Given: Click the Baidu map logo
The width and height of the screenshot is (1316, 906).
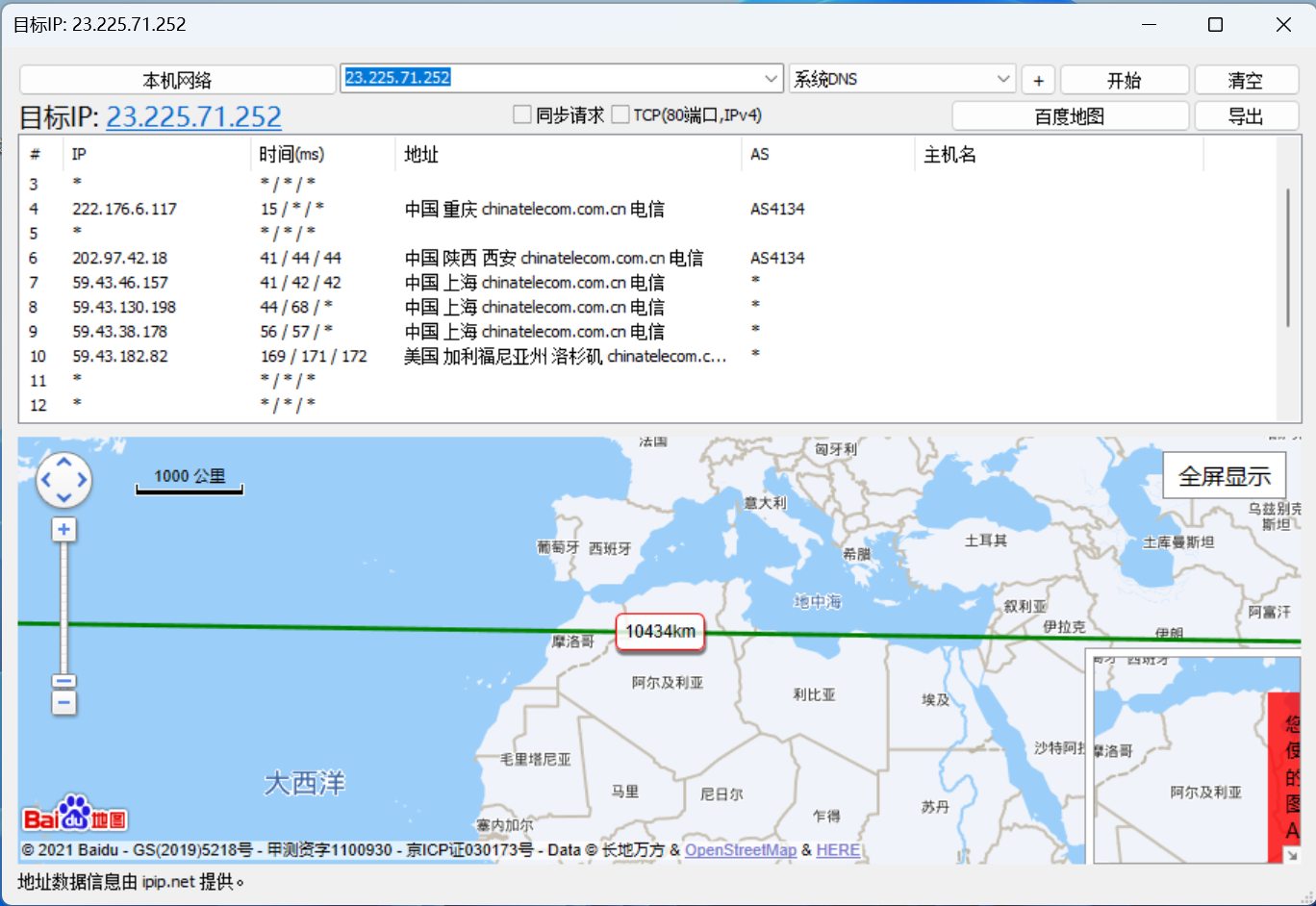Looking at the screenshot, I should pyautogui.click(x=75, y=816).
